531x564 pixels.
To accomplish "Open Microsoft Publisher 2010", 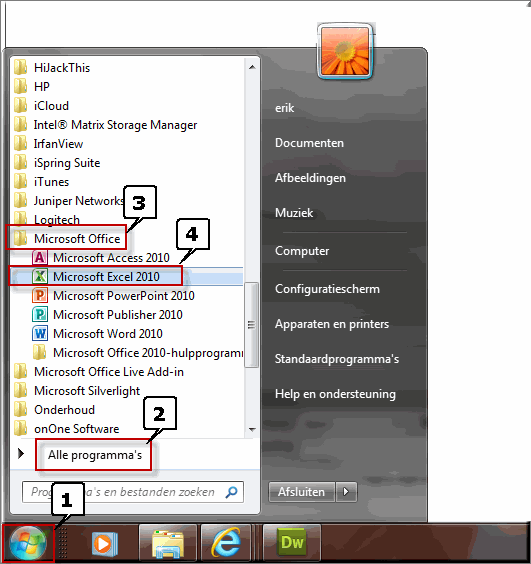I will coord(127,315).
